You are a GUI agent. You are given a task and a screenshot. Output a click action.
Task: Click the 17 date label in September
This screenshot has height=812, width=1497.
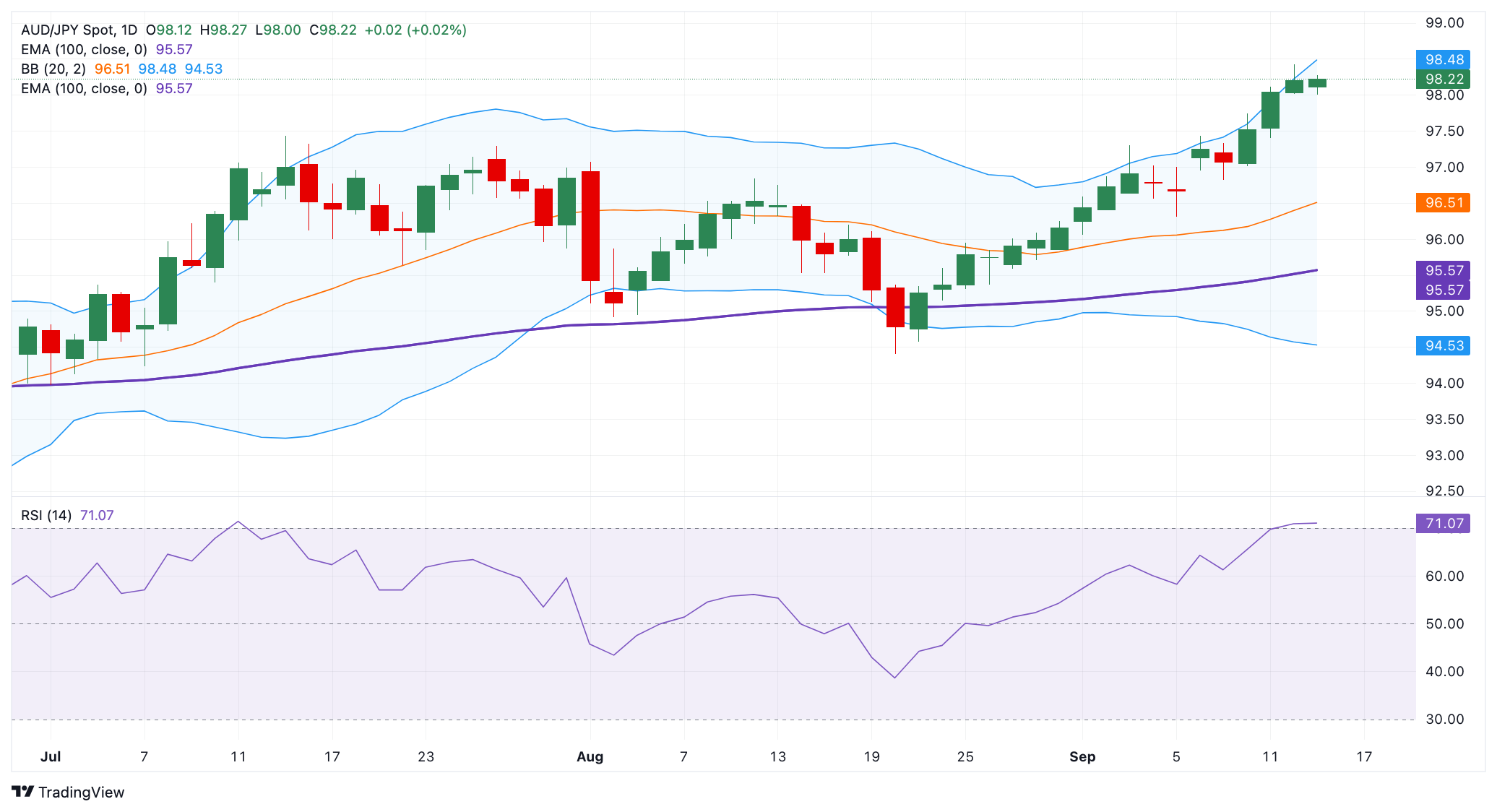point(1364,757)
